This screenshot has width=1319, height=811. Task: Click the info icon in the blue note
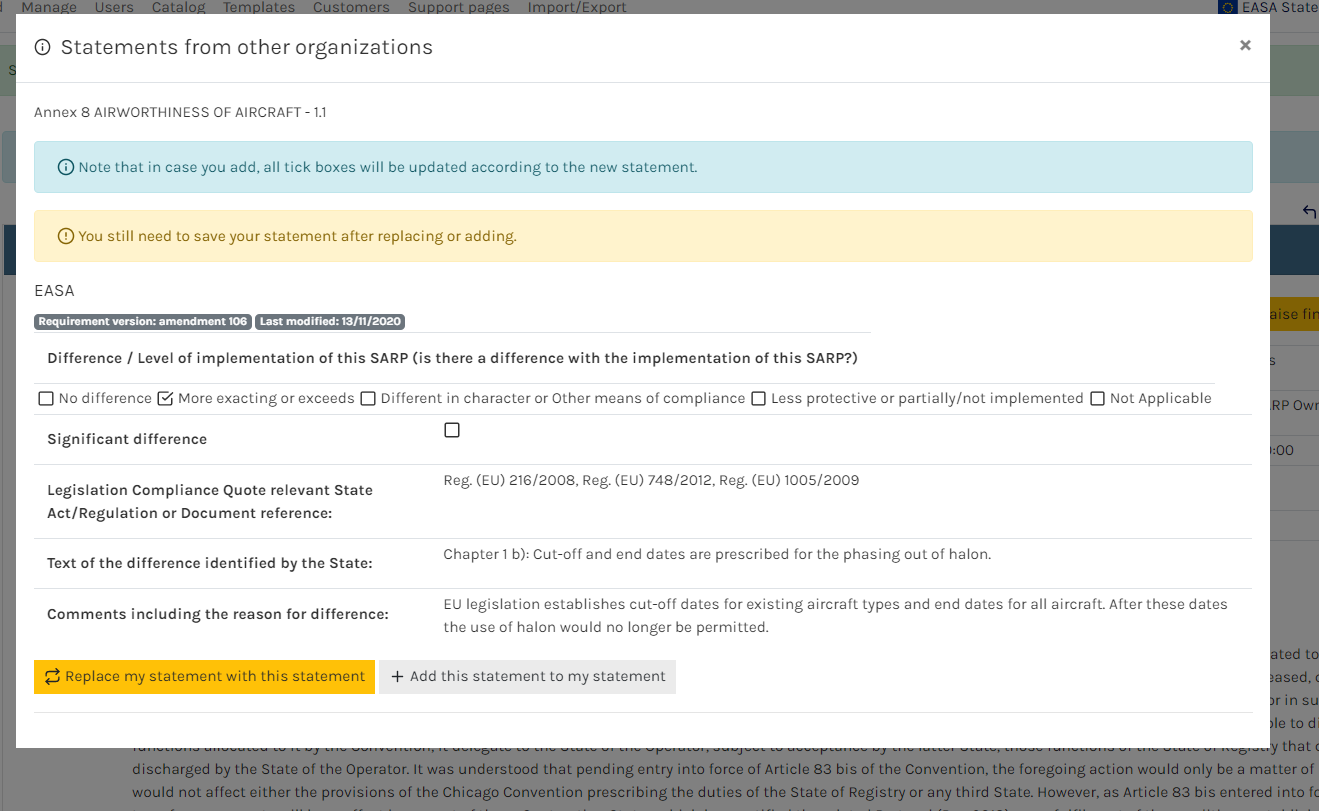click(x=65, y=166)
